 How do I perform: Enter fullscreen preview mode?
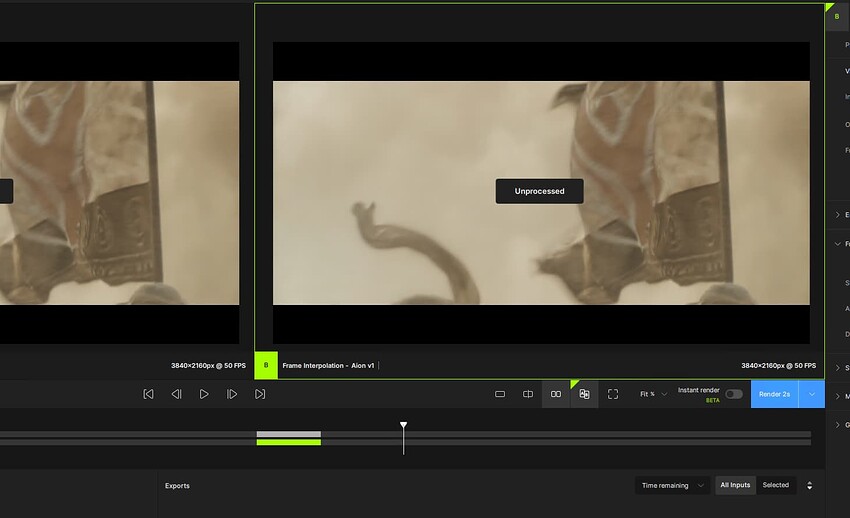click(613, 394)
